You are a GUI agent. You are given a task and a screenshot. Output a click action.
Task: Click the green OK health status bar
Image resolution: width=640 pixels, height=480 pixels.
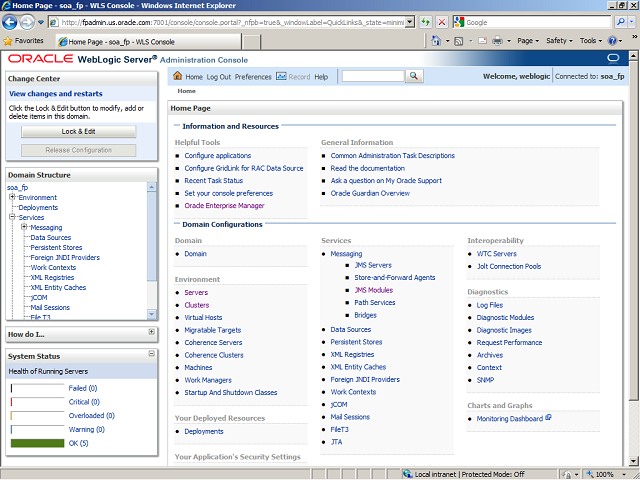(37, 442)
